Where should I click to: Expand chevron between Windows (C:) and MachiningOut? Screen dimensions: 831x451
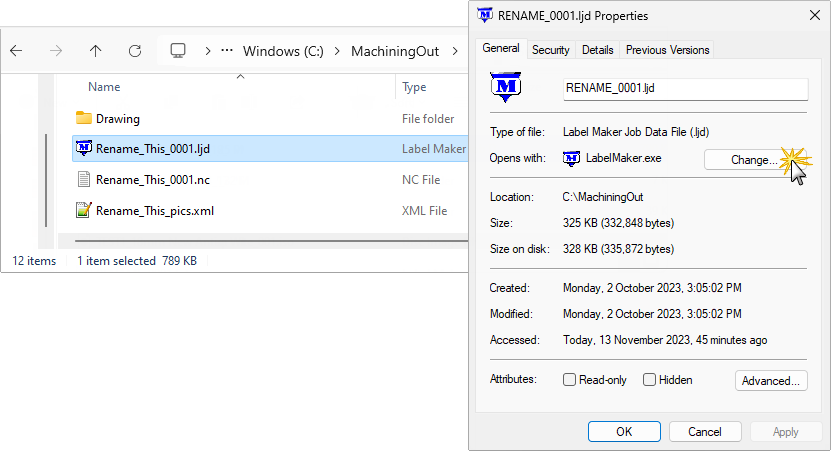(x=339, y=50)
